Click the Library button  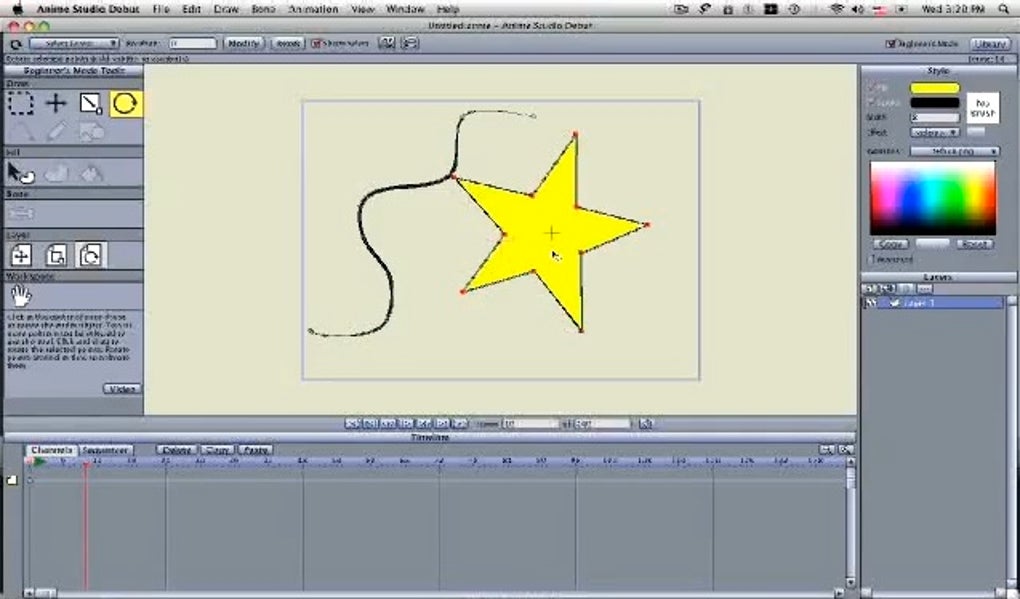(991, 44)
